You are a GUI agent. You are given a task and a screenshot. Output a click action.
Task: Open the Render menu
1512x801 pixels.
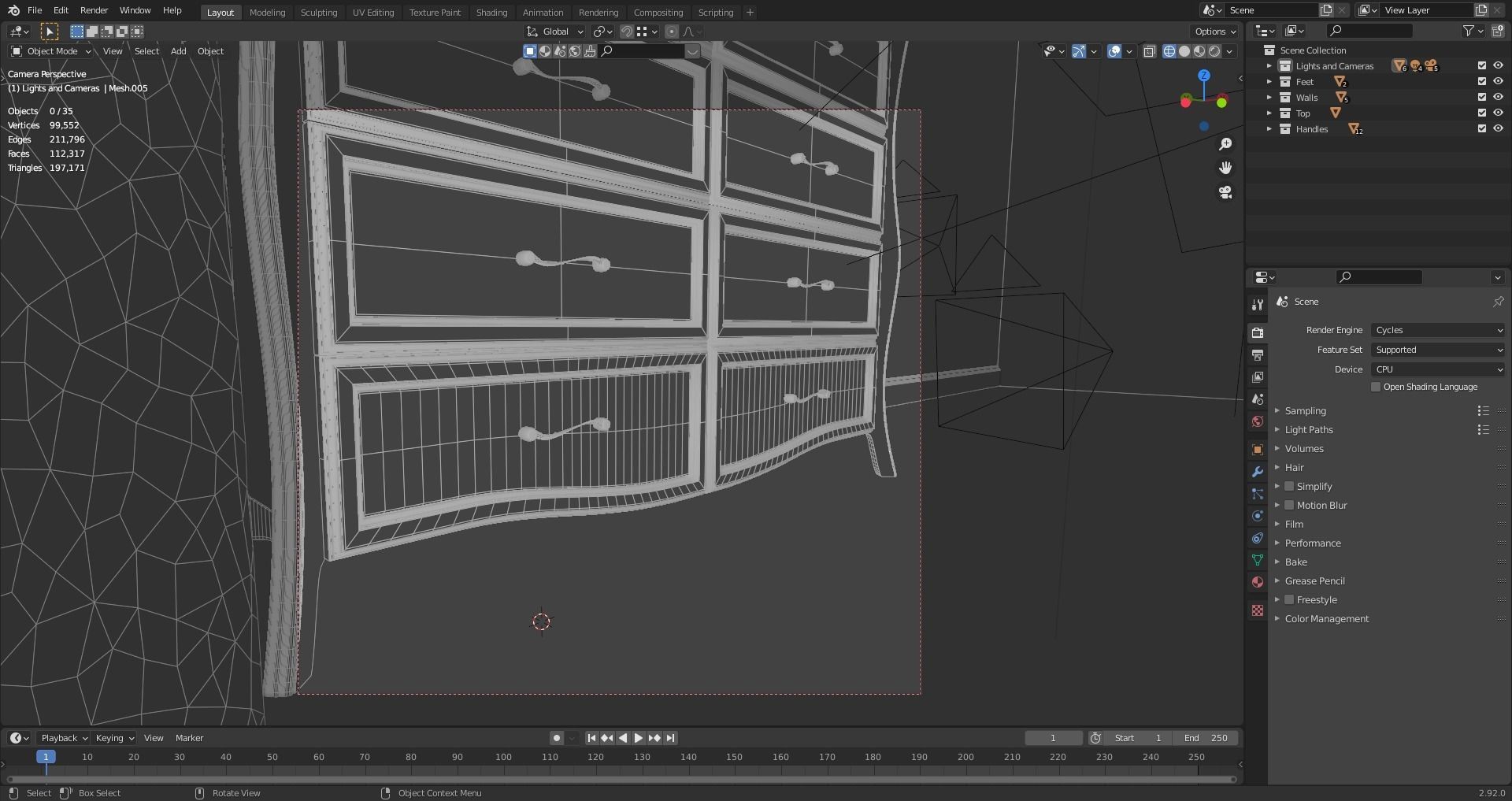pyautogui.click(x=94, y=10)
